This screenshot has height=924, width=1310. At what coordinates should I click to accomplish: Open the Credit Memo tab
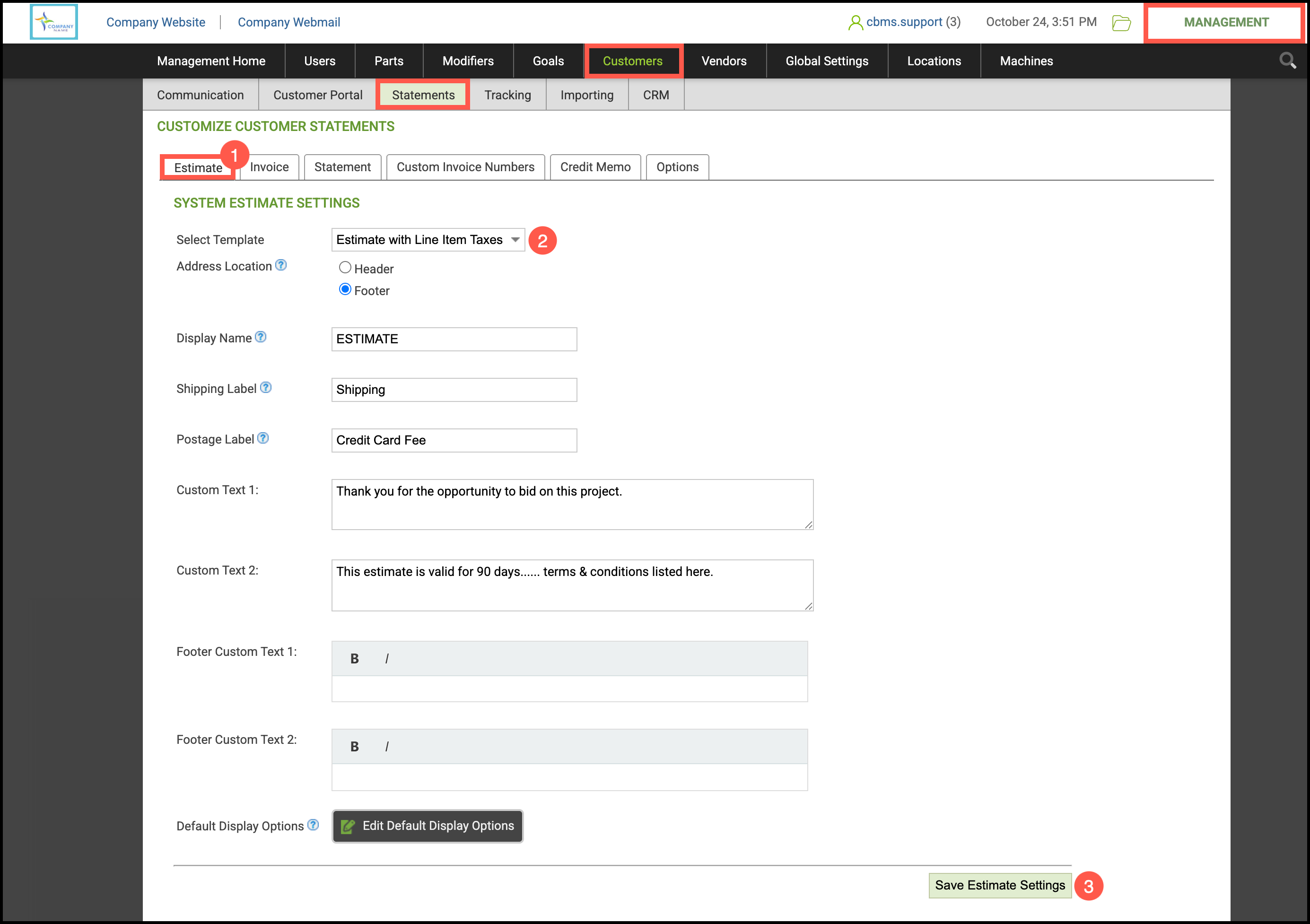pos(594,167)
